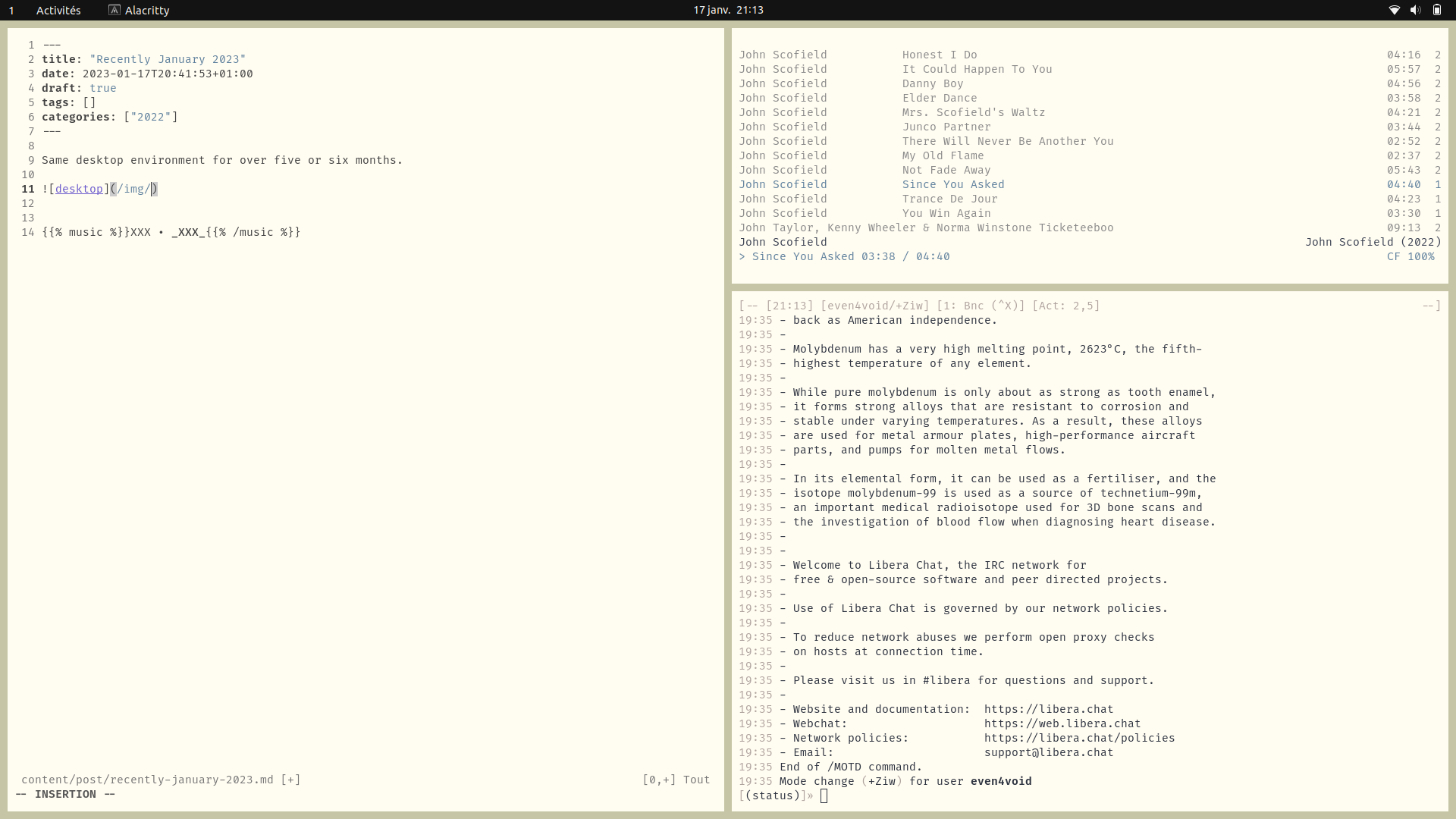
Task: Click the https://libera.chat URL
Action: (1048, 709)
